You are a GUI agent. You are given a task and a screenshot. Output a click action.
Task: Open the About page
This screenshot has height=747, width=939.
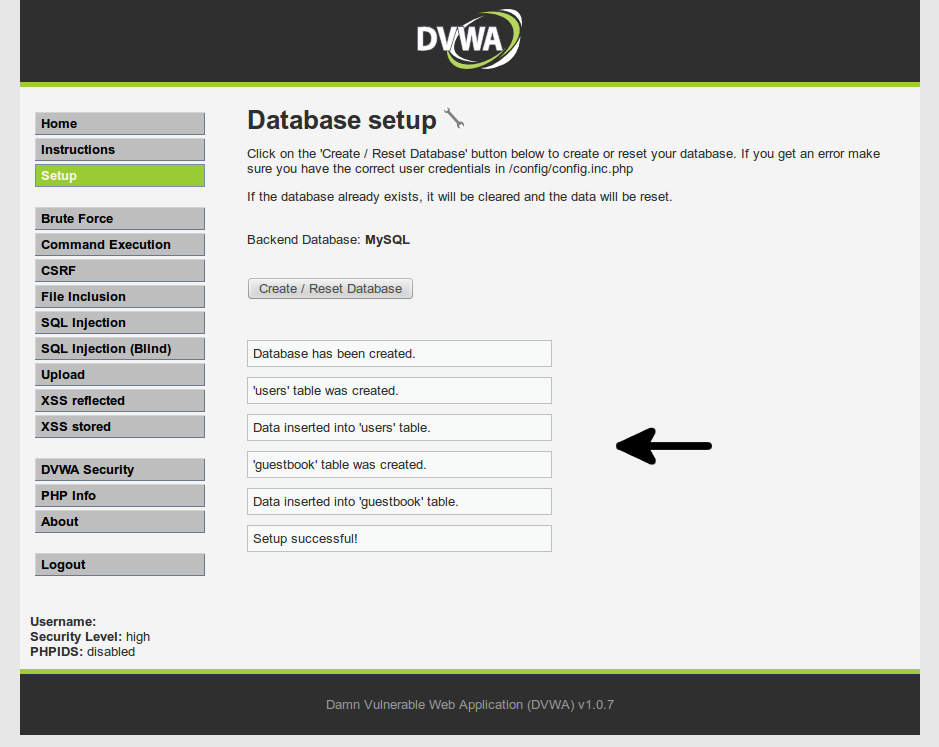(120, 522)
